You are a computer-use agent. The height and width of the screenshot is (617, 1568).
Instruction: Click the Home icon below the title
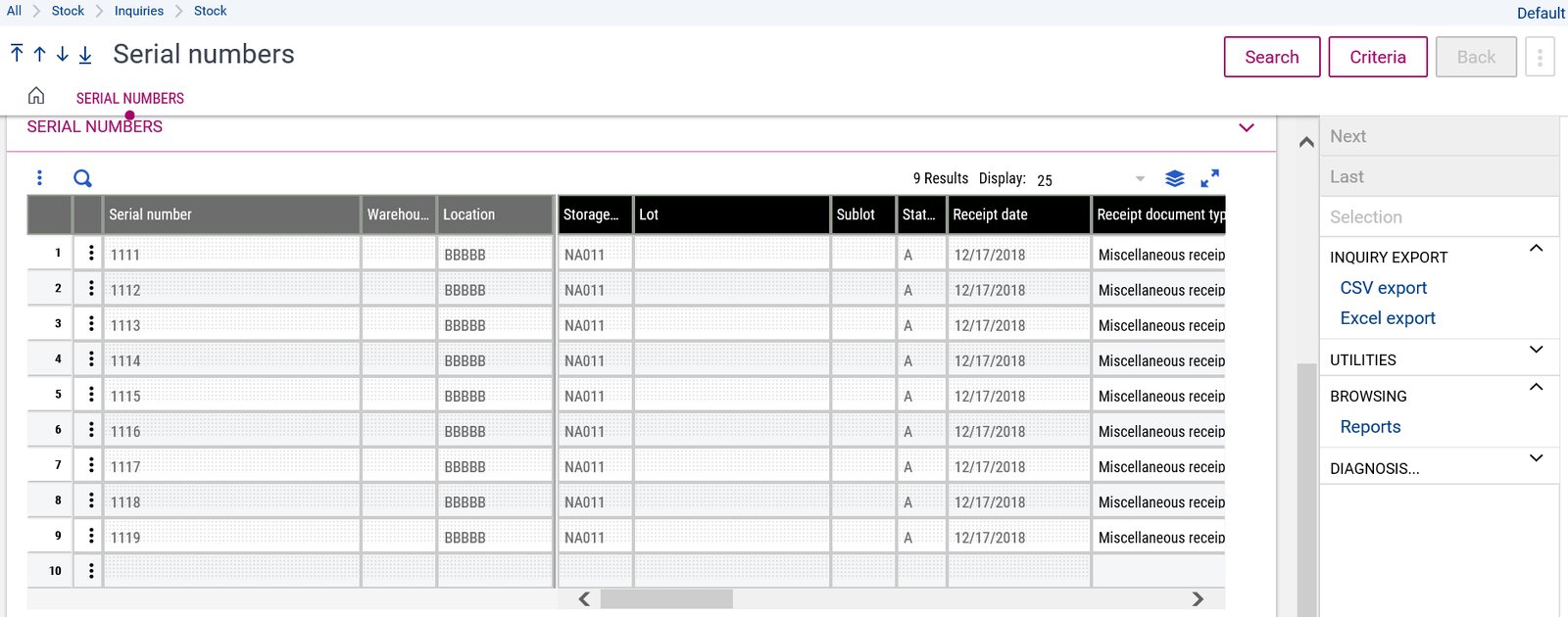tap(35, 96)
